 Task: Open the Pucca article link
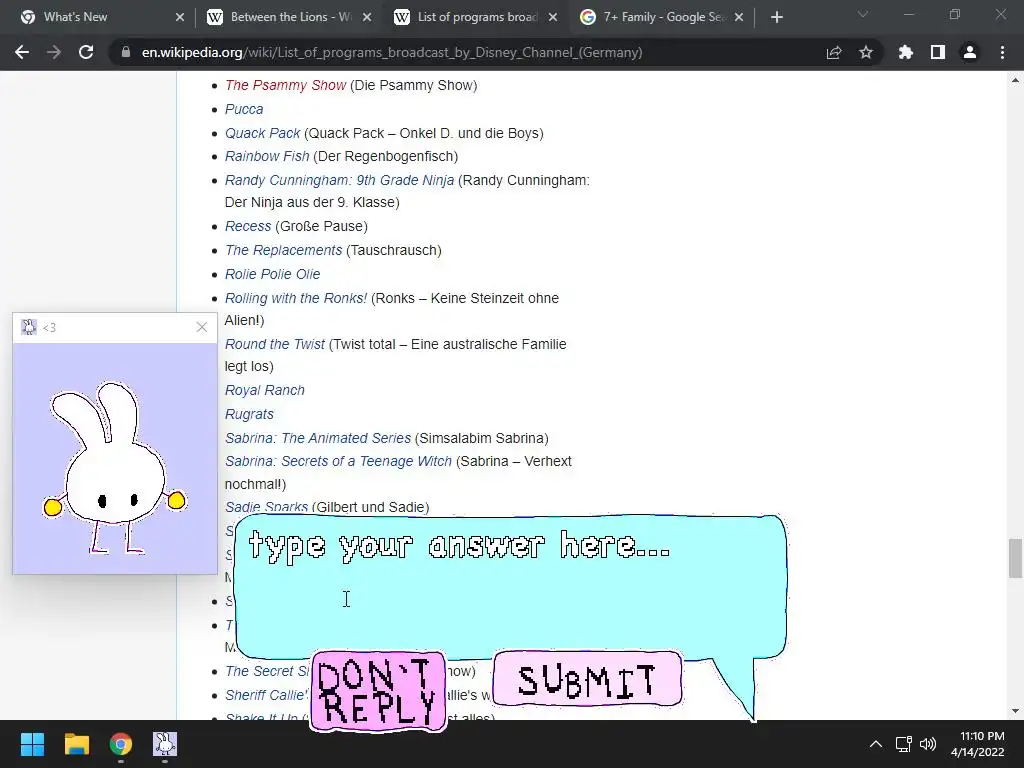click(x=244, y=109)
